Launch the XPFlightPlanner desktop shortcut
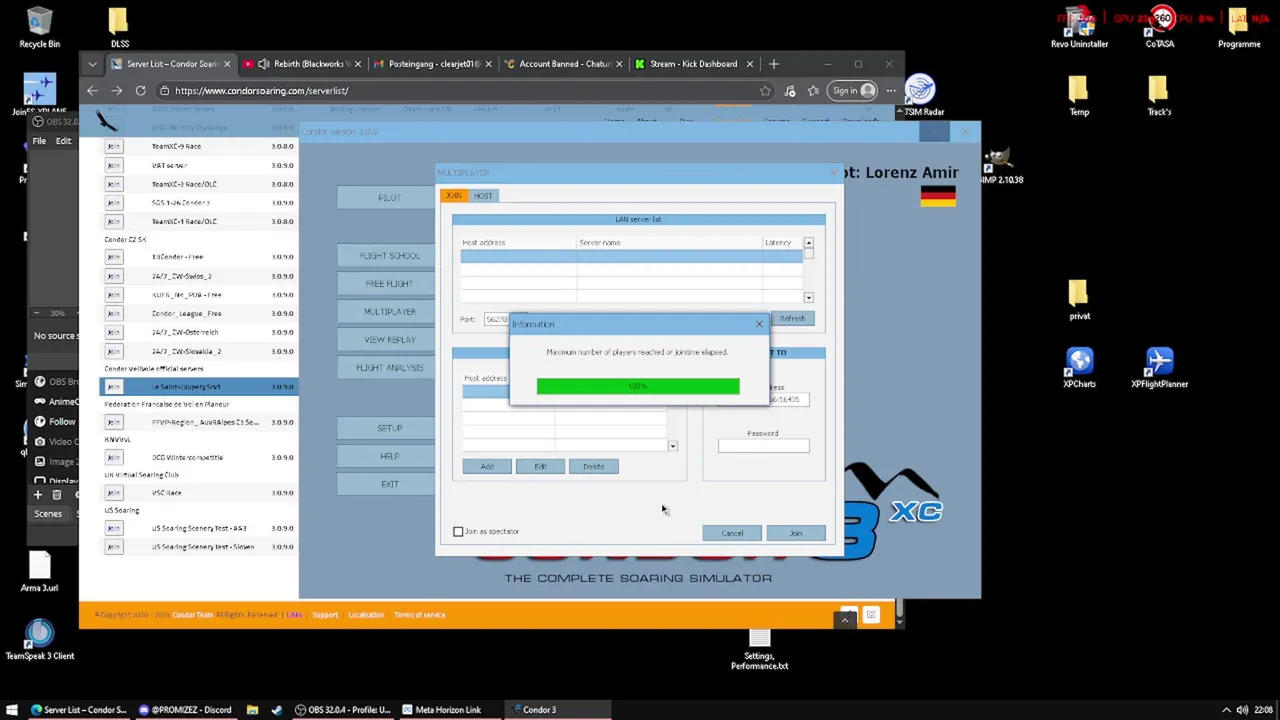Screen dimensions: 1280x720 click(1159, 368)
